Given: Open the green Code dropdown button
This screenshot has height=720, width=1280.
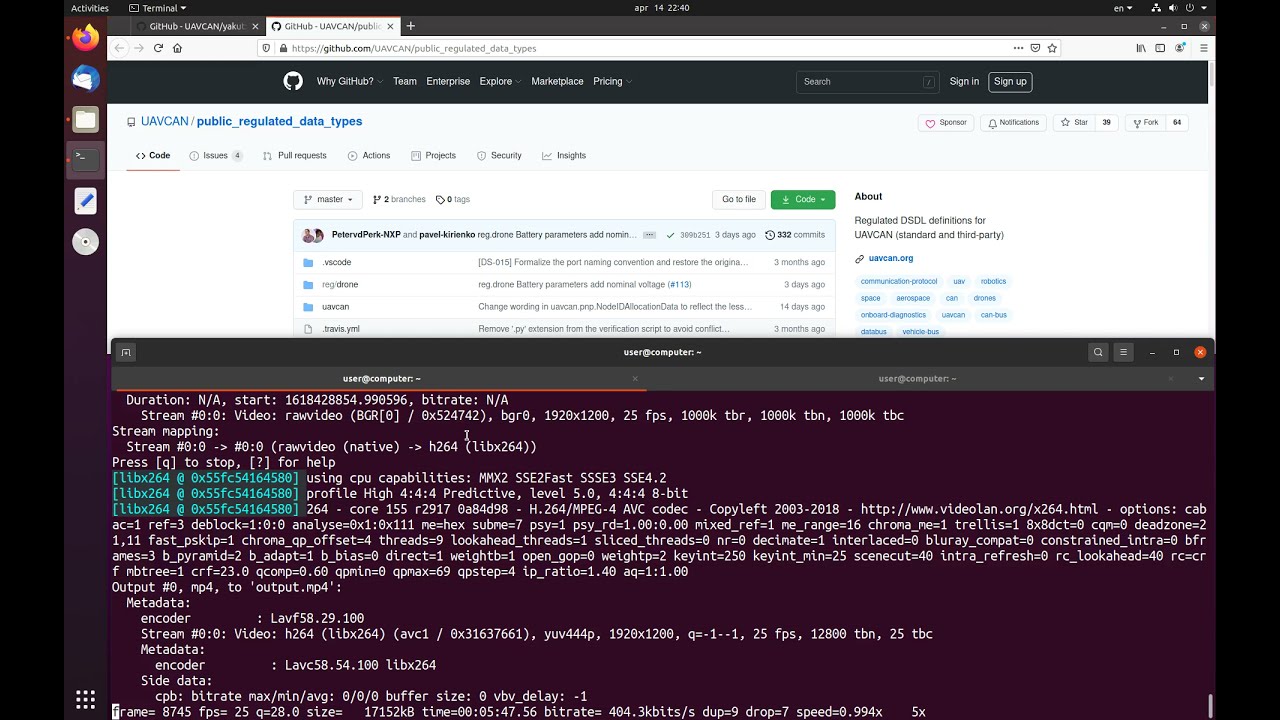Looking at the screenshot, I should coord(803,199).
